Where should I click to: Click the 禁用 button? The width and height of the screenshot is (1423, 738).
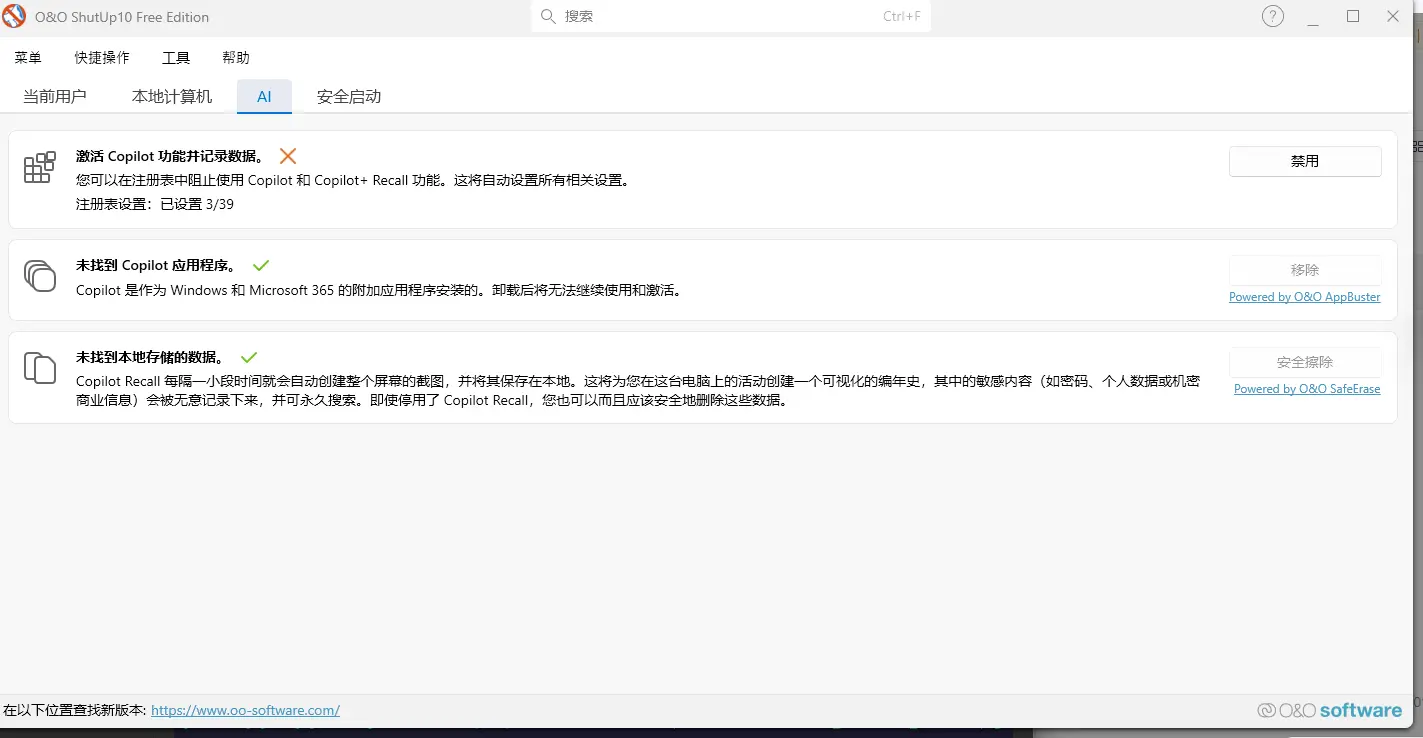pyautogui.click(x=1305, y=161)
